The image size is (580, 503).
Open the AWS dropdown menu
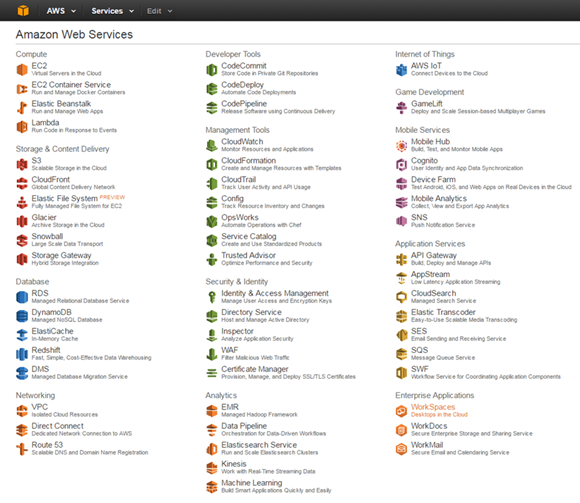61,11
